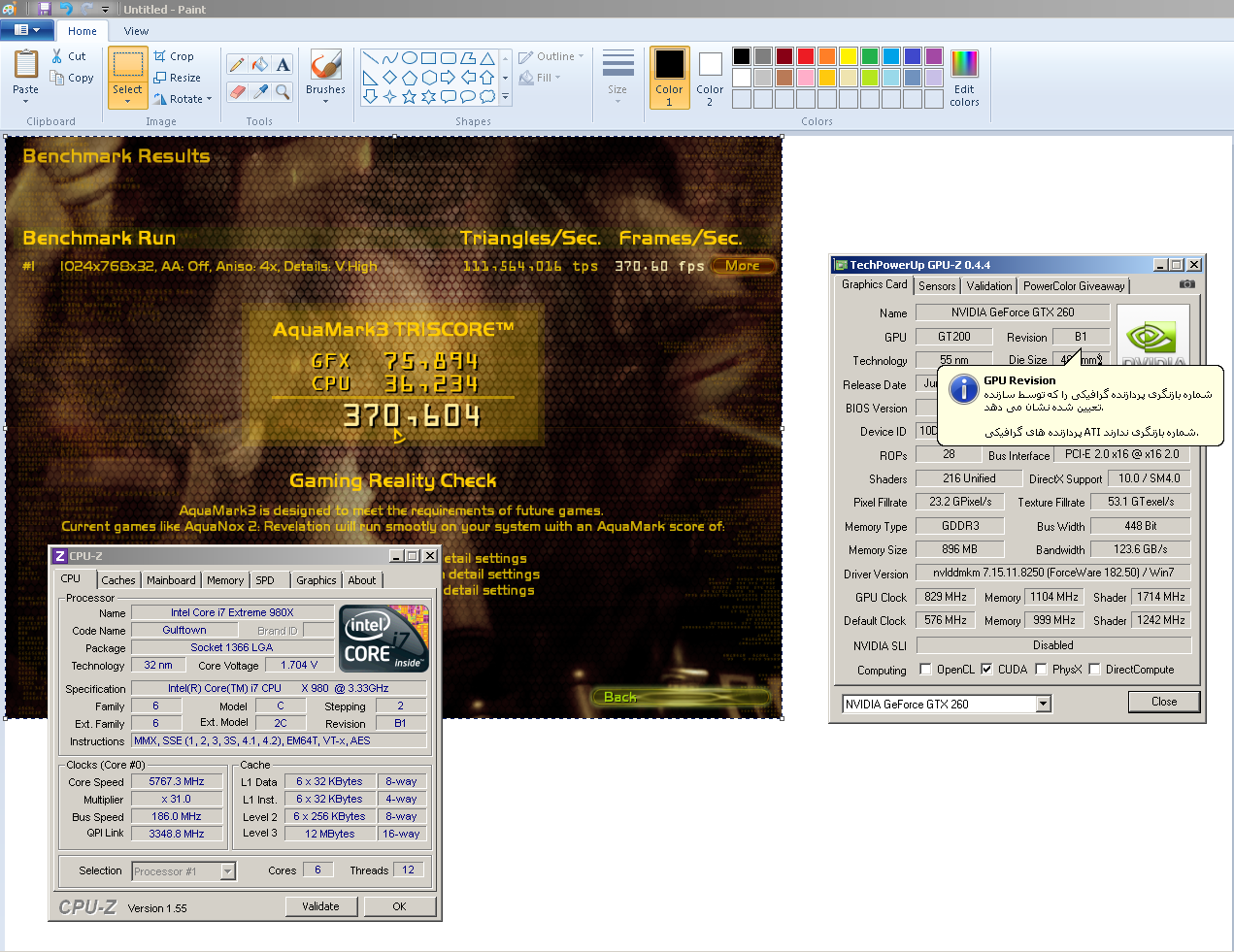Screen dimensions: 1234x952
Task: Click the More button beside 370.60 fps
Action: coord(743,265)
